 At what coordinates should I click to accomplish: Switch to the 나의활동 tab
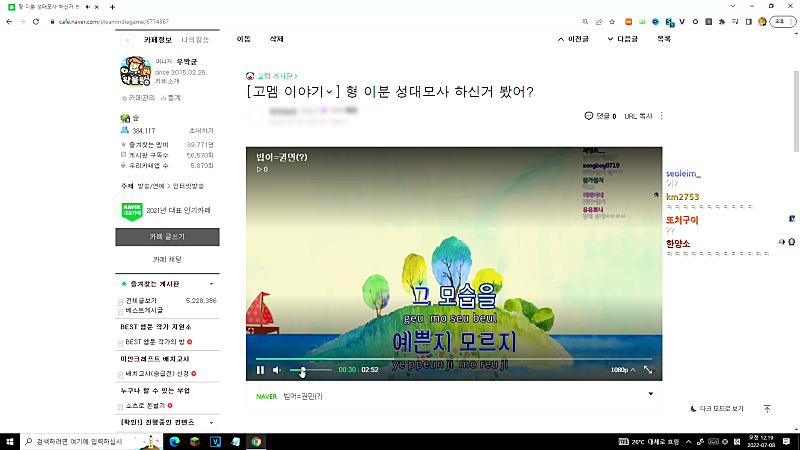(195, 40)
